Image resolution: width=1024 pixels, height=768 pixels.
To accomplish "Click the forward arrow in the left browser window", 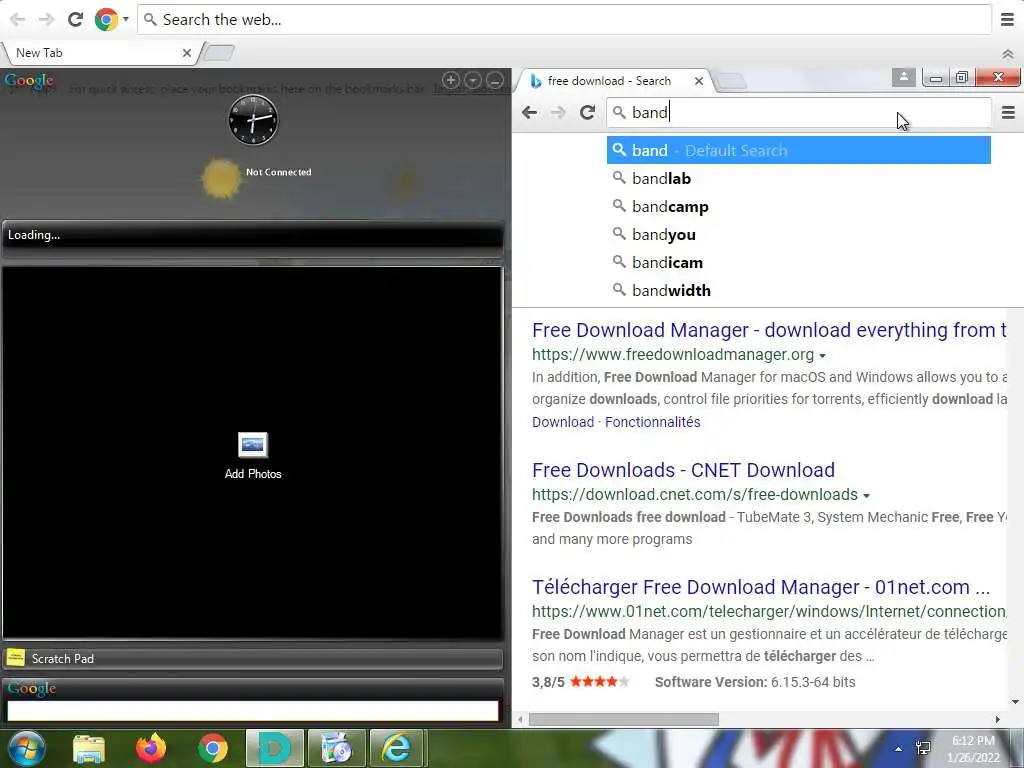I will (46, 20).
